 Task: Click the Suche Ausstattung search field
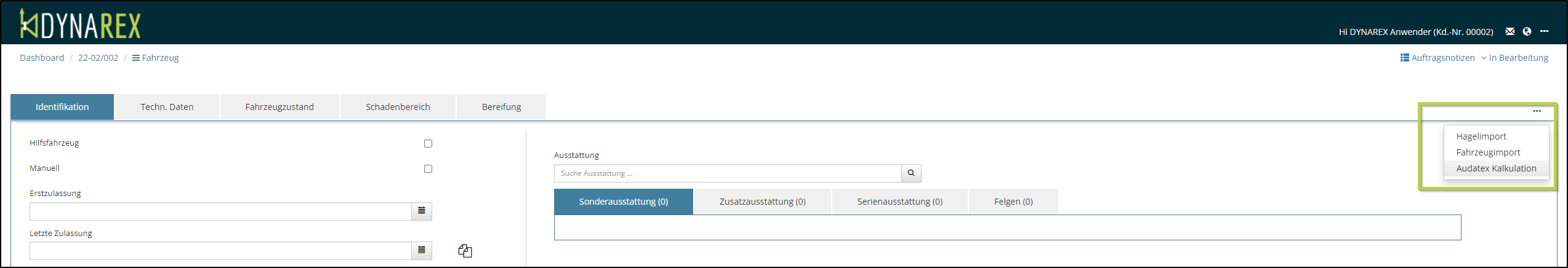pyautogui.click(x=728, y=173)
